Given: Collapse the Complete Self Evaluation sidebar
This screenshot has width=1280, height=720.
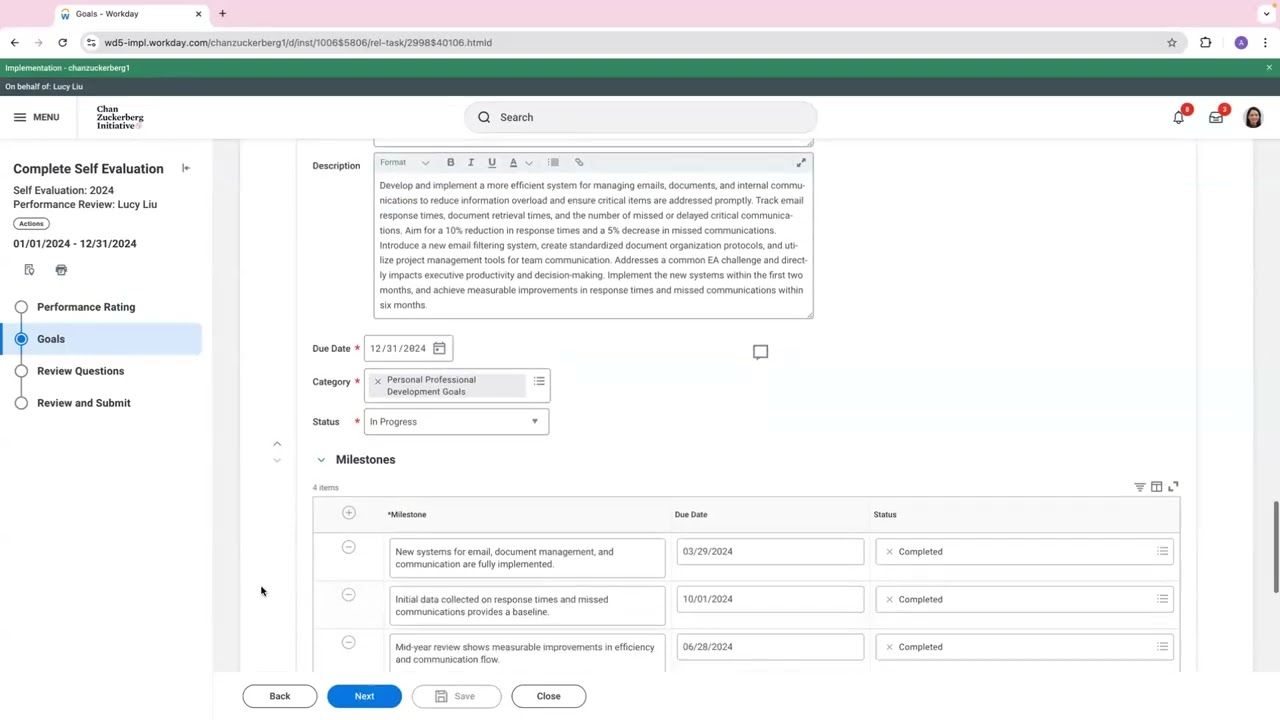Looking at the screenshot, I should point(185,168).
